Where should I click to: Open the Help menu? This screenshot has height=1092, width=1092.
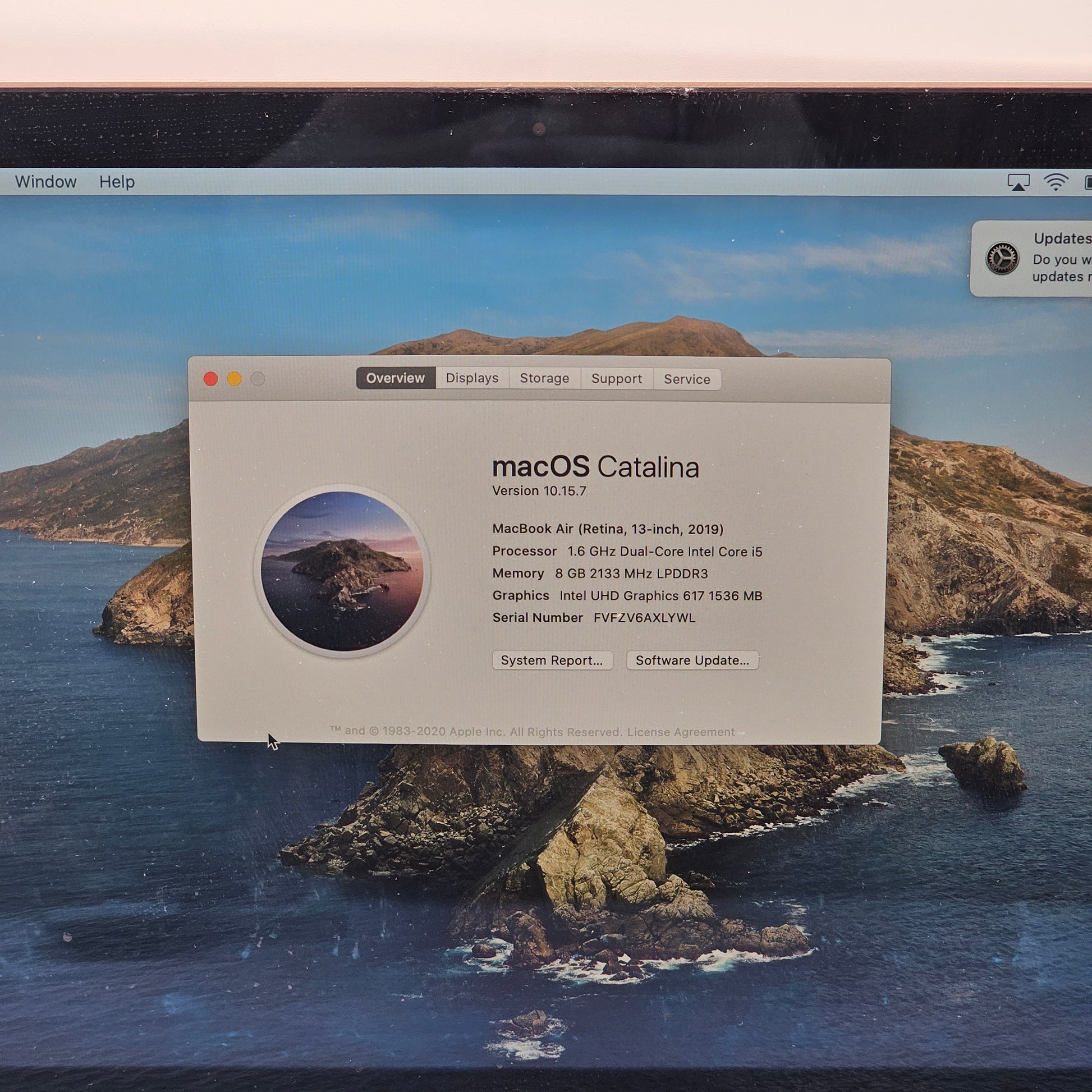click(117, 182)
